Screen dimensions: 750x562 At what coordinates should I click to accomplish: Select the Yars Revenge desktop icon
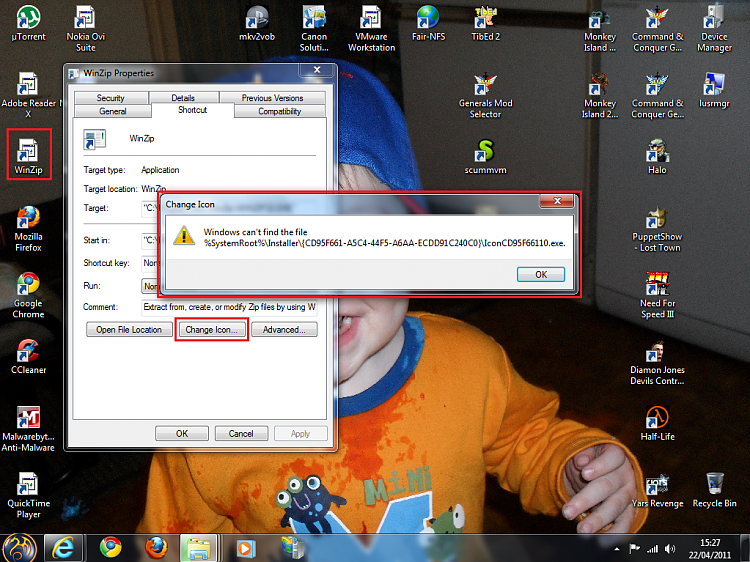[657, 490]
